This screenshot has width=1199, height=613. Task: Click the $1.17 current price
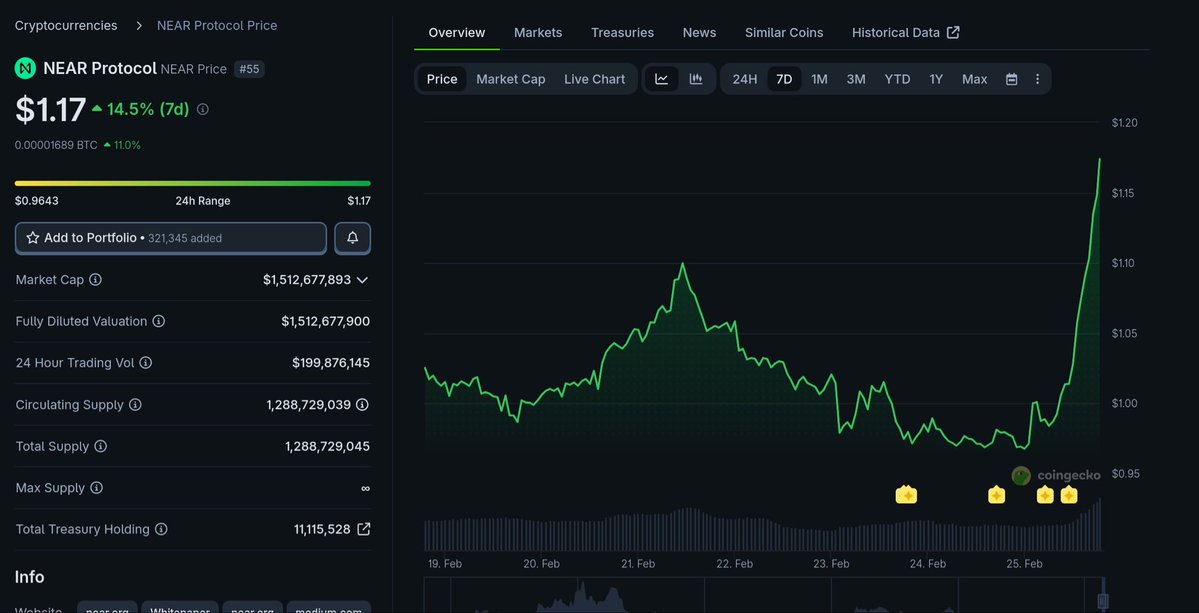50,109
